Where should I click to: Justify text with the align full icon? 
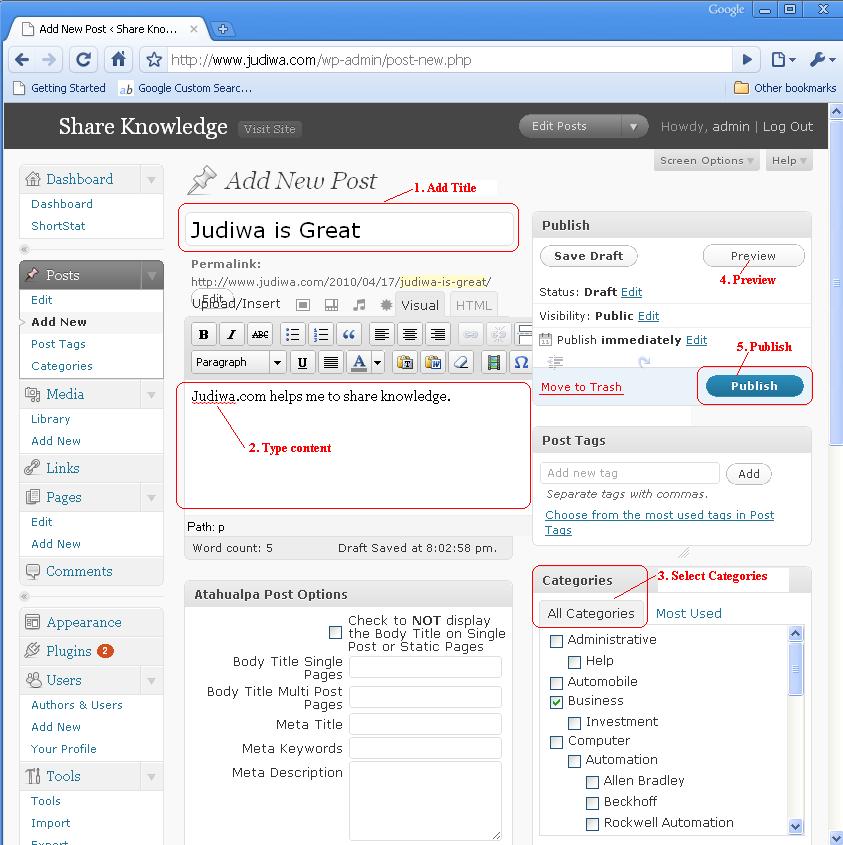(x=330, y=362)
